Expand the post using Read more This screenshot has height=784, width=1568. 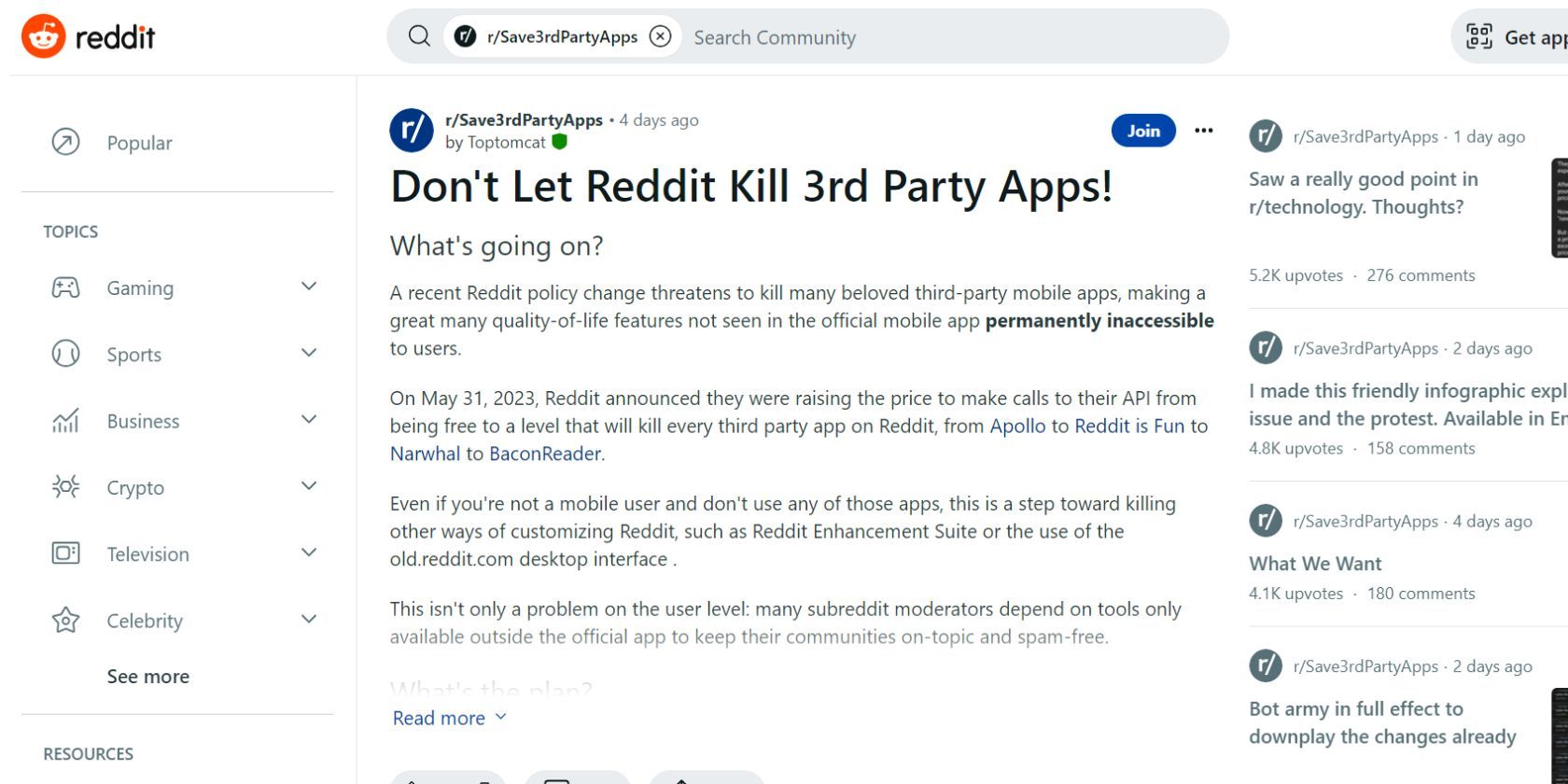[x=449, y=718]
